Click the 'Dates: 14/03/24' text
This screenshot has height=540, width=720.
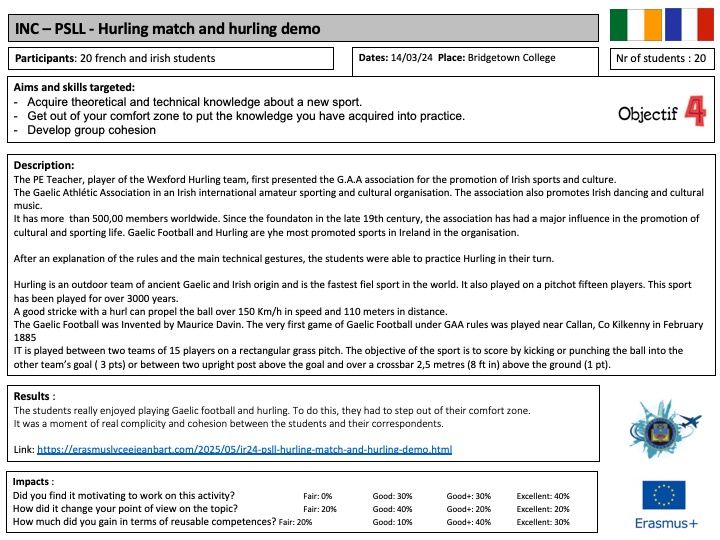coord(395,58)
